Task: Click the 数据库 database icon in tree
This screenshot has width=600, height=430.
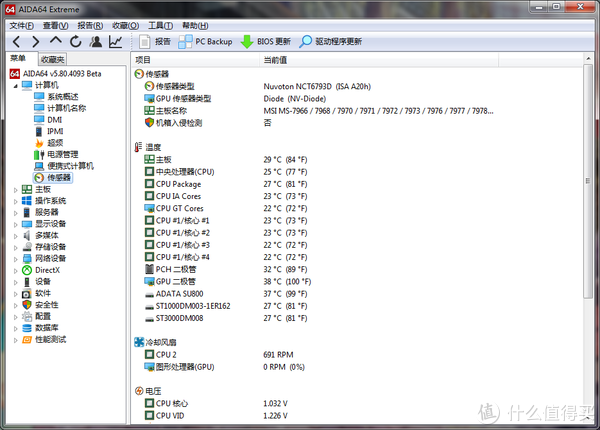Action: click(x=27, y=328)
